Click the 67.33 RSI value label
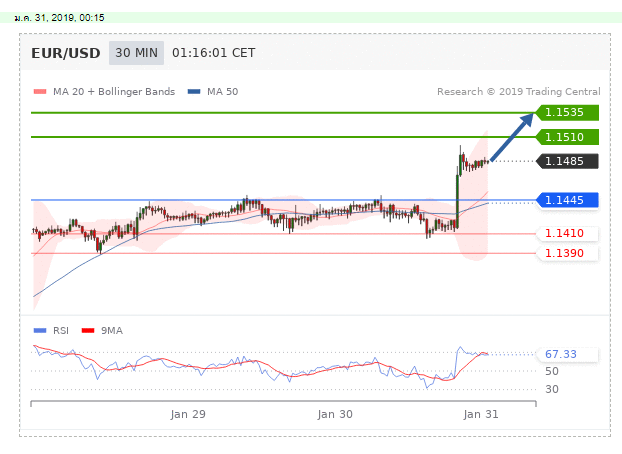This screenshot has width=622, height=454. point(567,354)
